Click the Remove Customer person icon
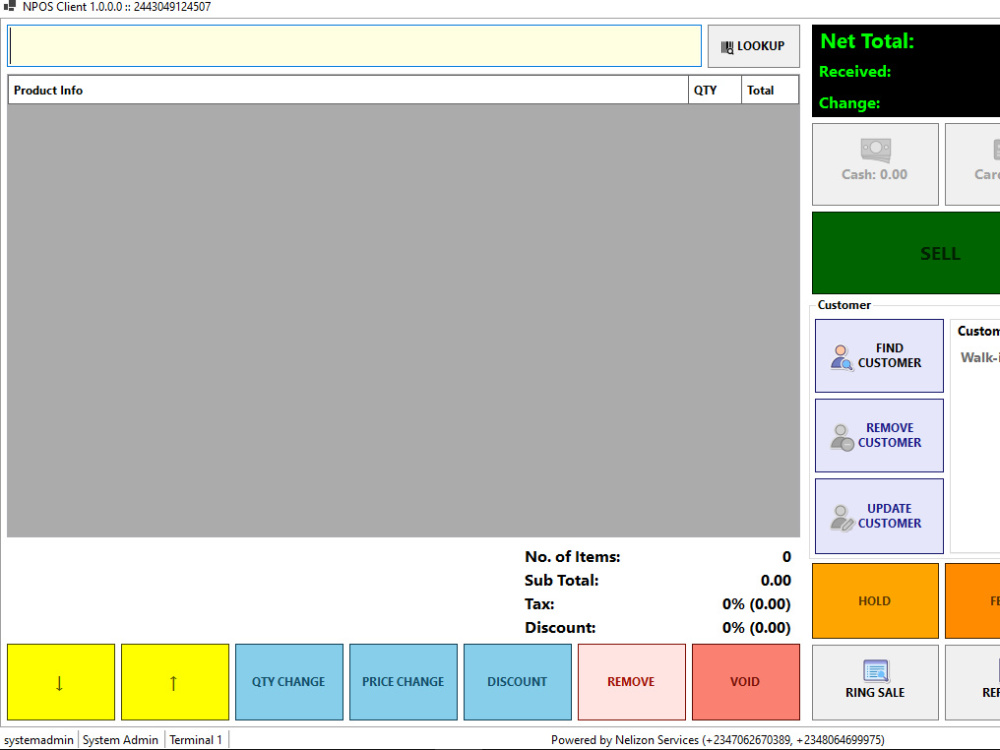The image size is (1000, 750). click(x=841, y=438)
